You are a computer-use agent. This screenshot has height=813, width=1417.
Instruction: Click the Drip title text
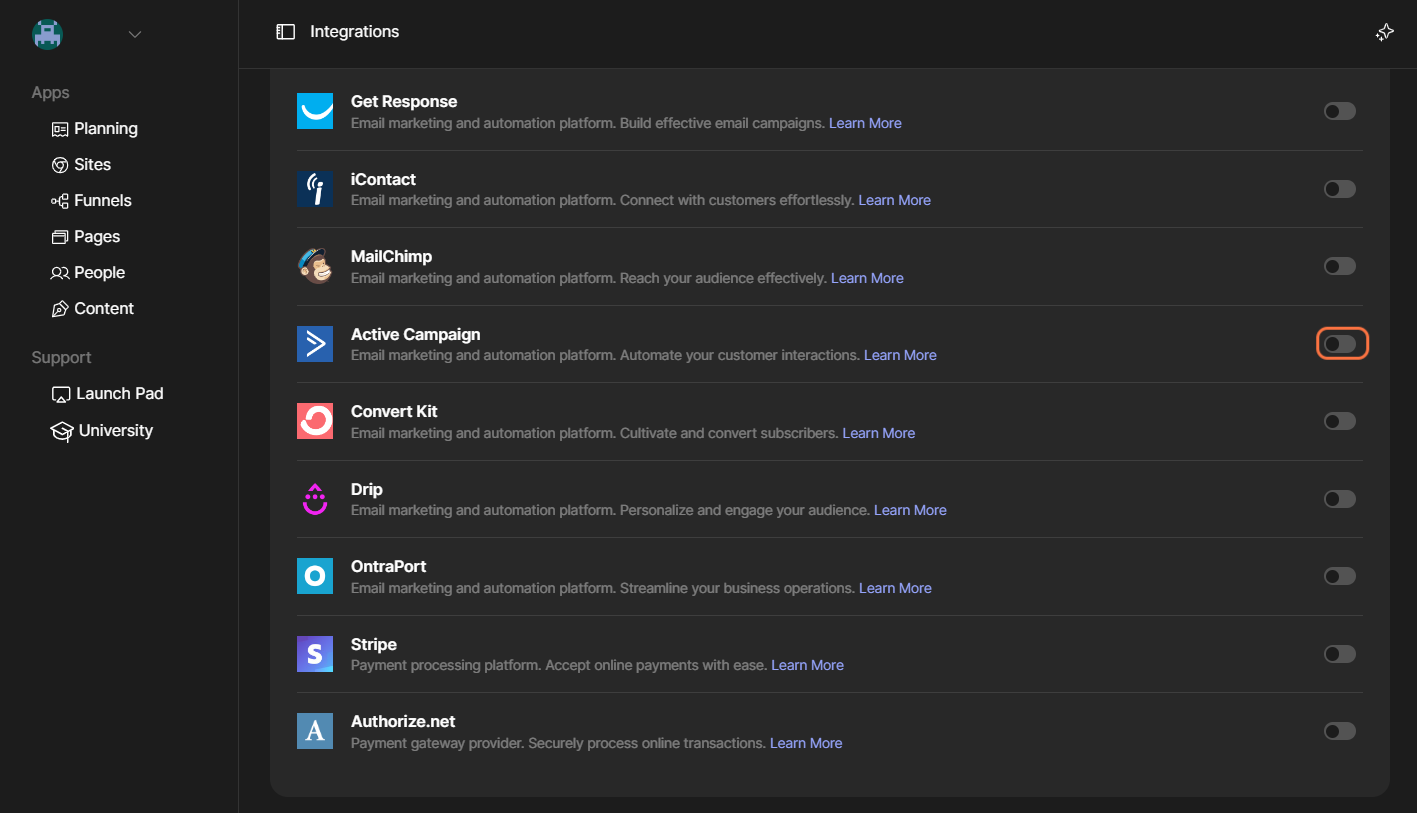[367, 490]
